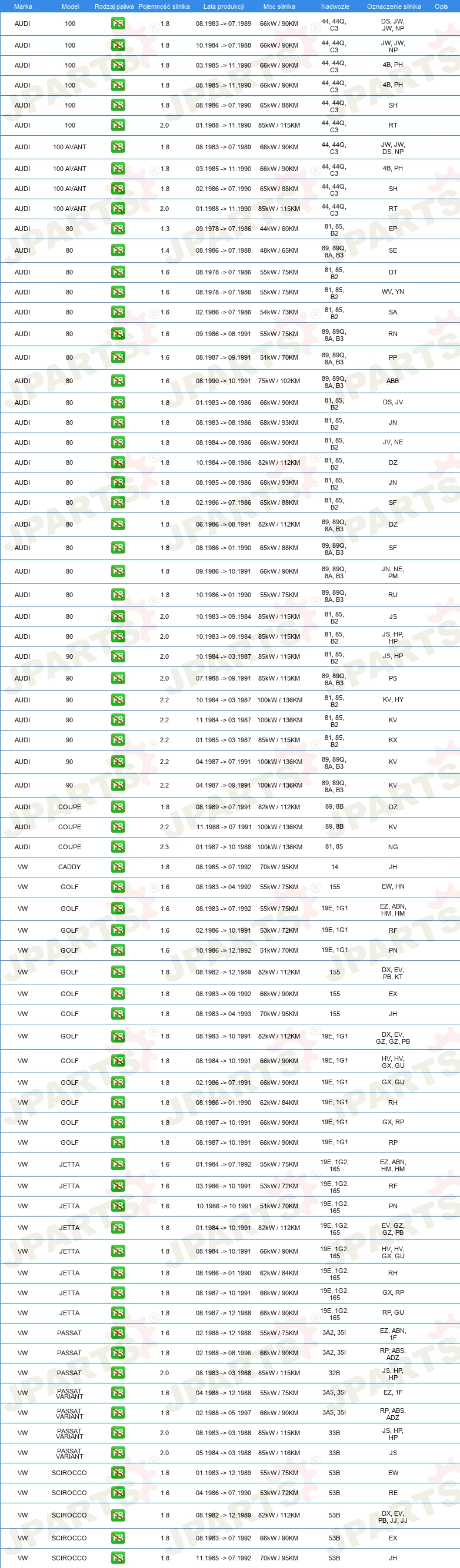
Task: Click the fuel icon in the VW GOLF RH row
Action: click(118, 1103)
